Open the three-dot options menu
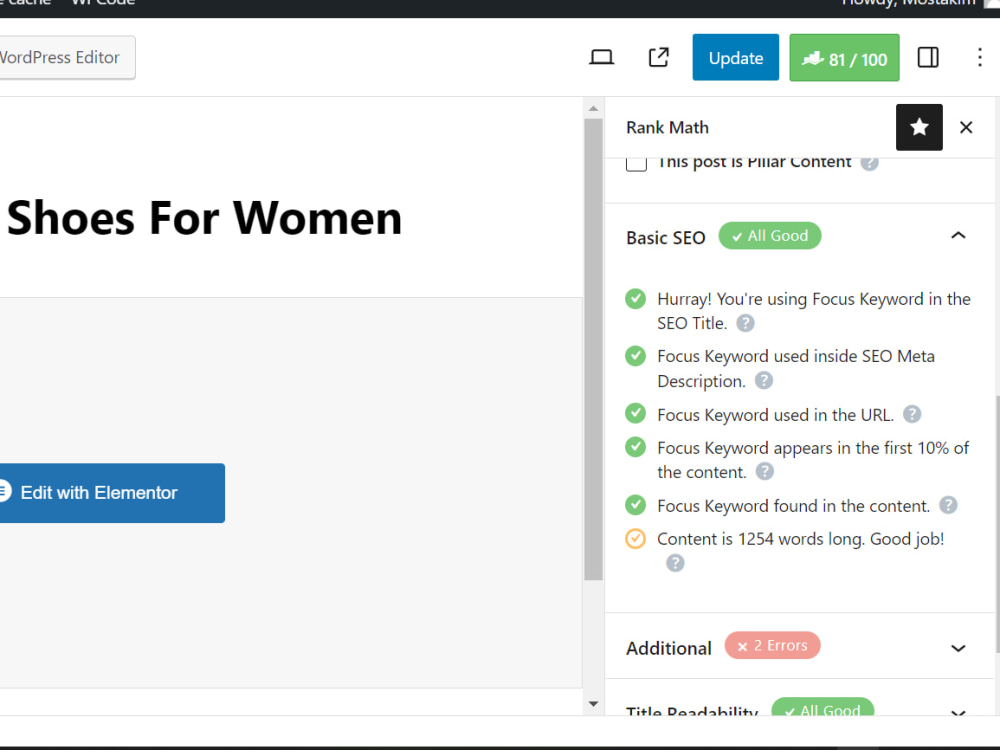 coord(980,57)
